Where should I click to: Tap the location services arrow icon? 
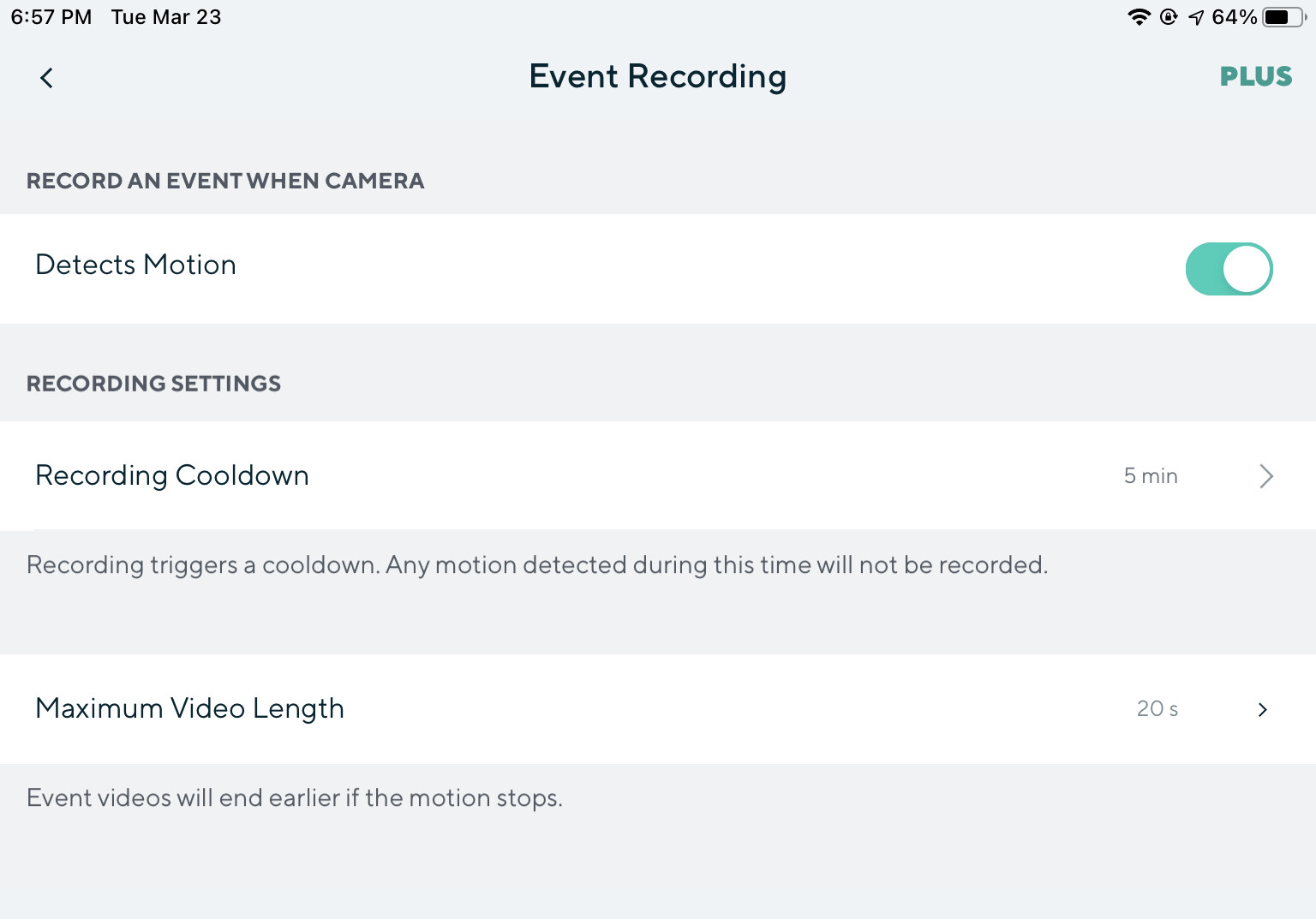coord(1196,17)
